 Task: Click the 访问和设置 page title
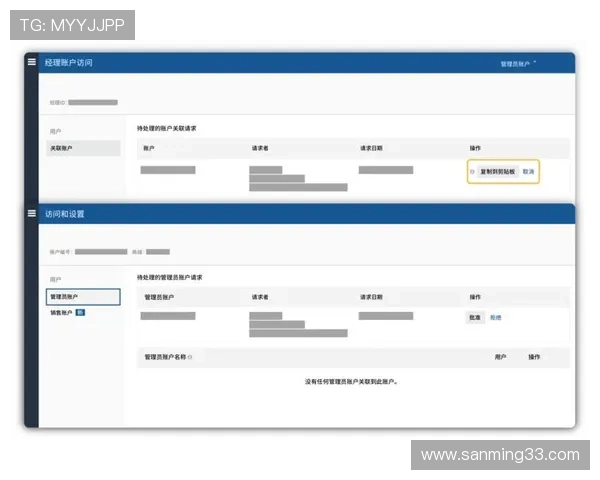pyautogui.click(x=65, y=213)
